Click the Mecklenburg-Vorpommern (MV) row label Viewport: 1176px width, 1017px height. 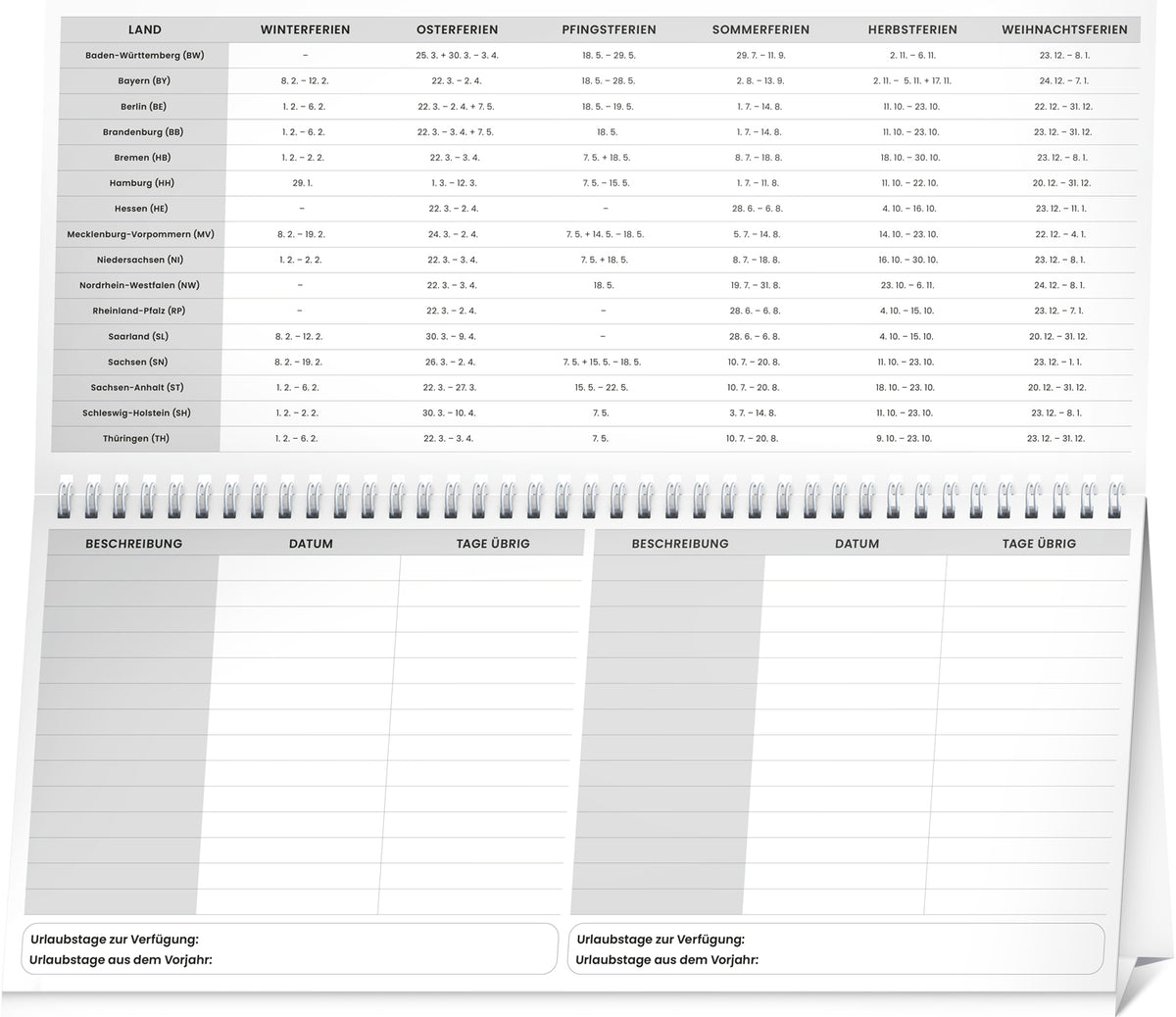140,234
